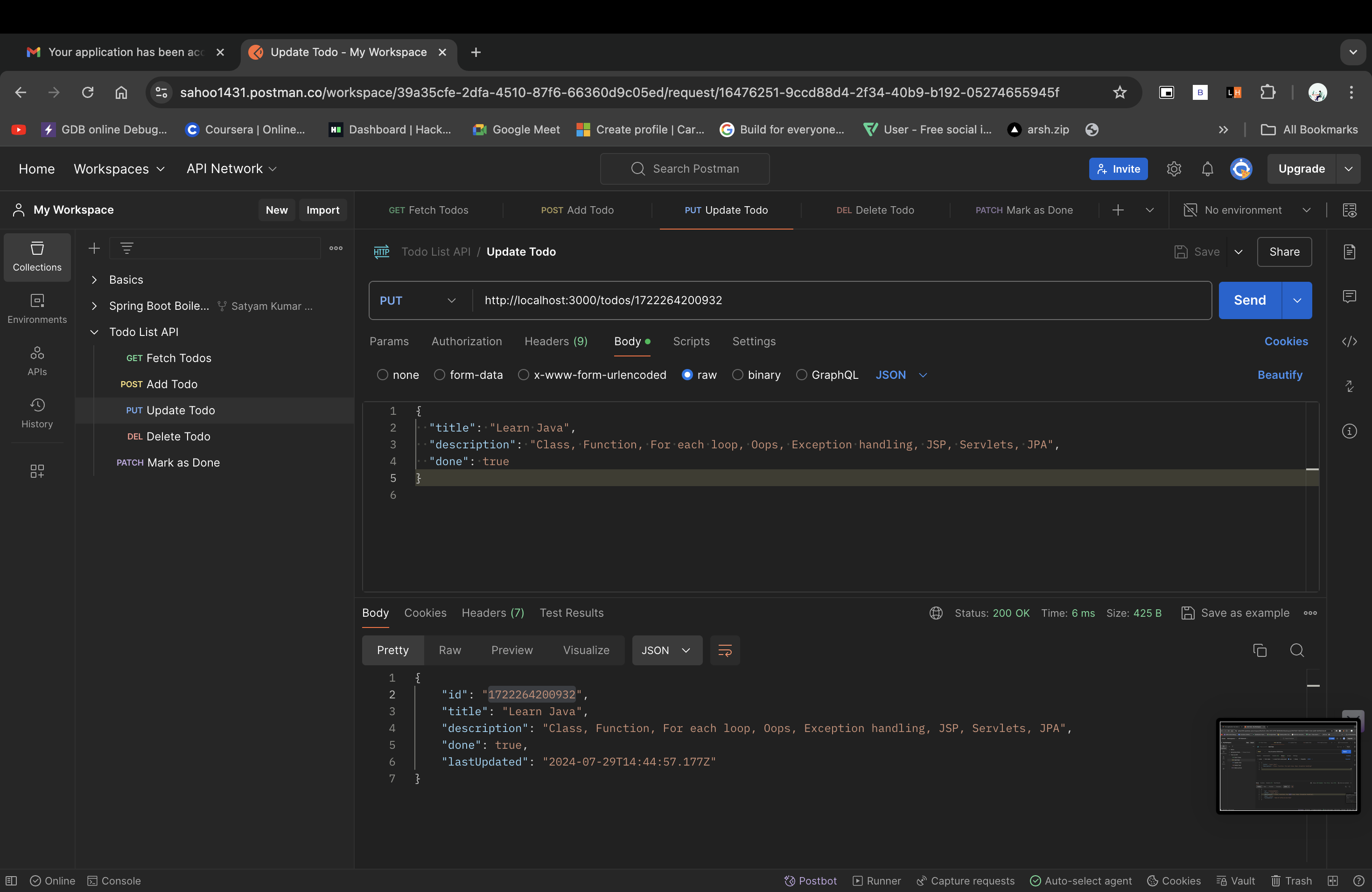Click the blue Send button

(x=1250, y=300)
